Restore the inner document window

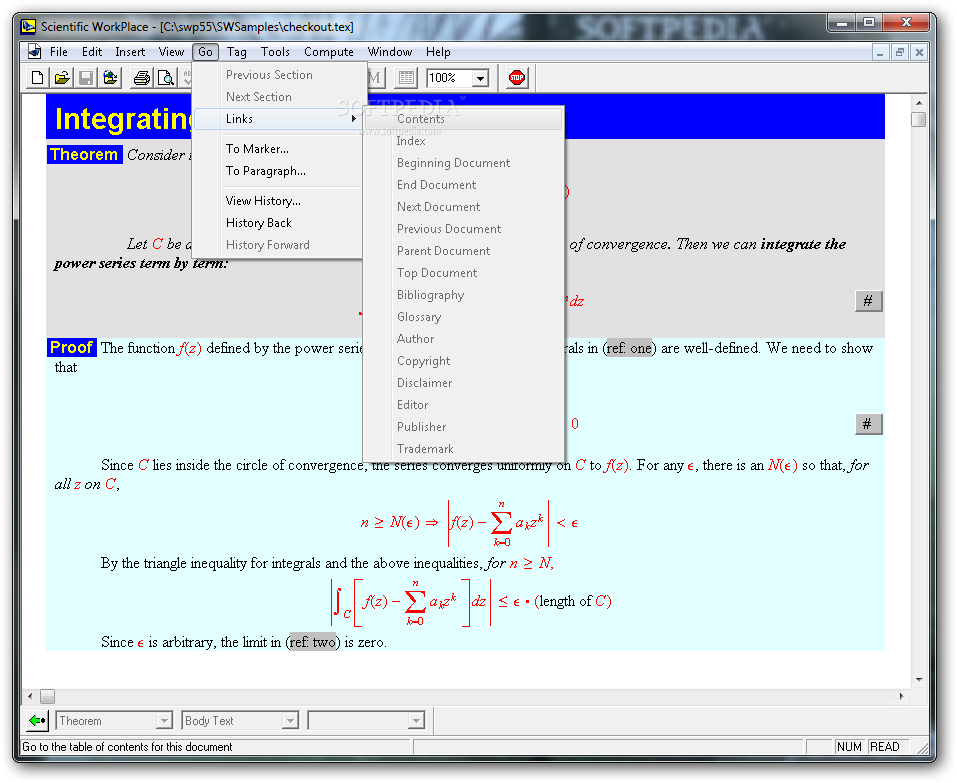click(x=900, y=52)
